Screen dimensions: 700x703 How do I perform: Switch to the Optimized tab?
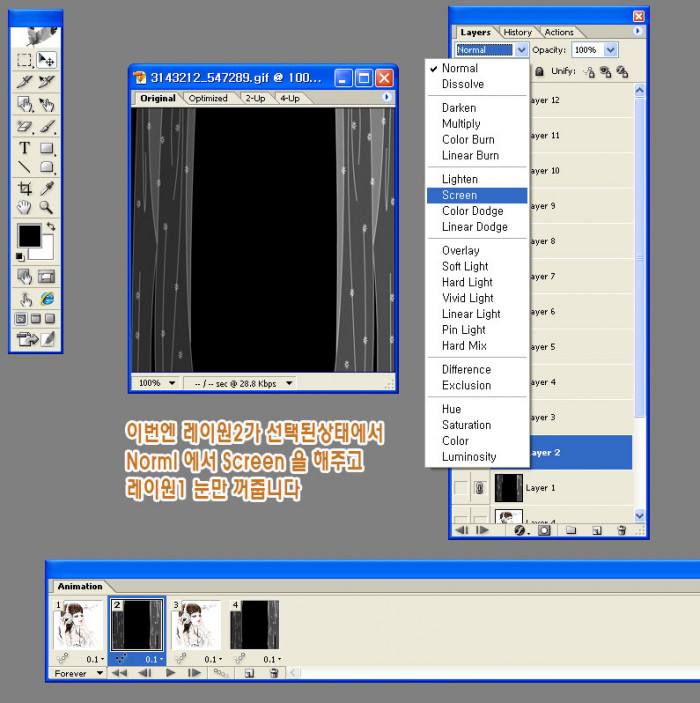(x=208, y=98)
